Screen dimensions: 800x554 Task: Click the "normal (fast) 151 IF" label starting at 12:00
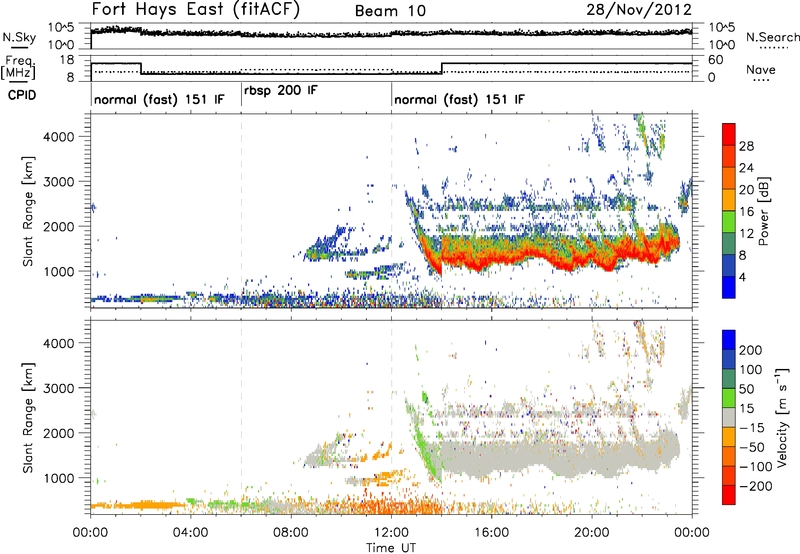[459, 99]
